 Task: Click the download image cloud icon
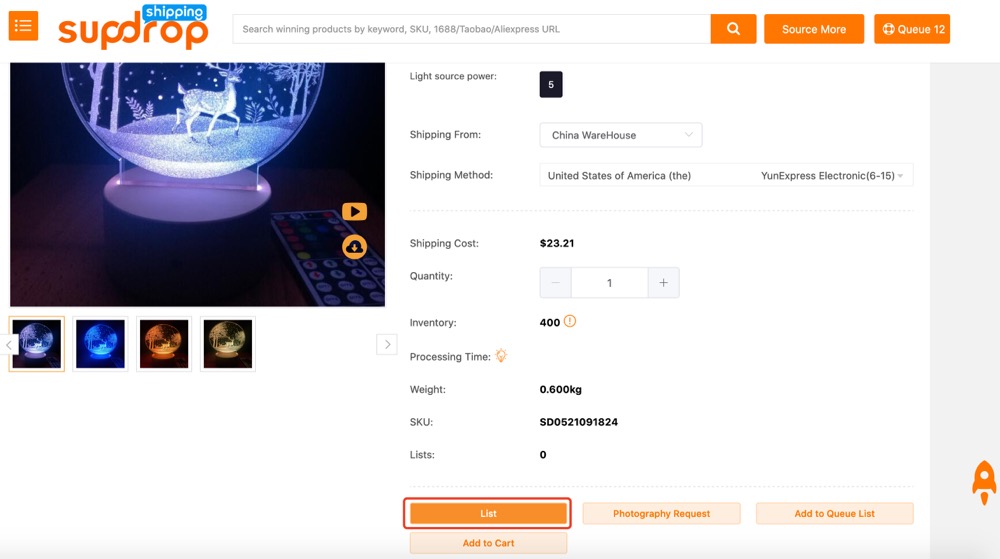pos(355,247)
